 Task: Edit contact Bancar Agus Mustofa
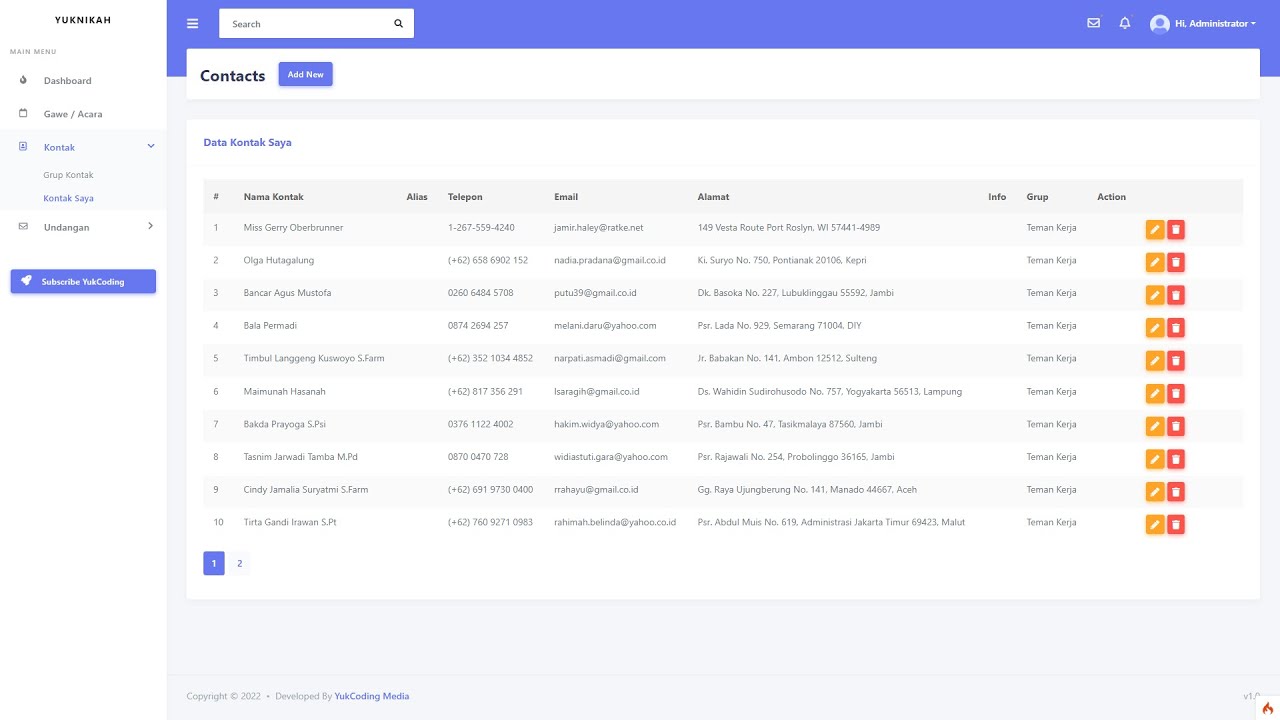pyautogui.click(x=1155, y=295)
